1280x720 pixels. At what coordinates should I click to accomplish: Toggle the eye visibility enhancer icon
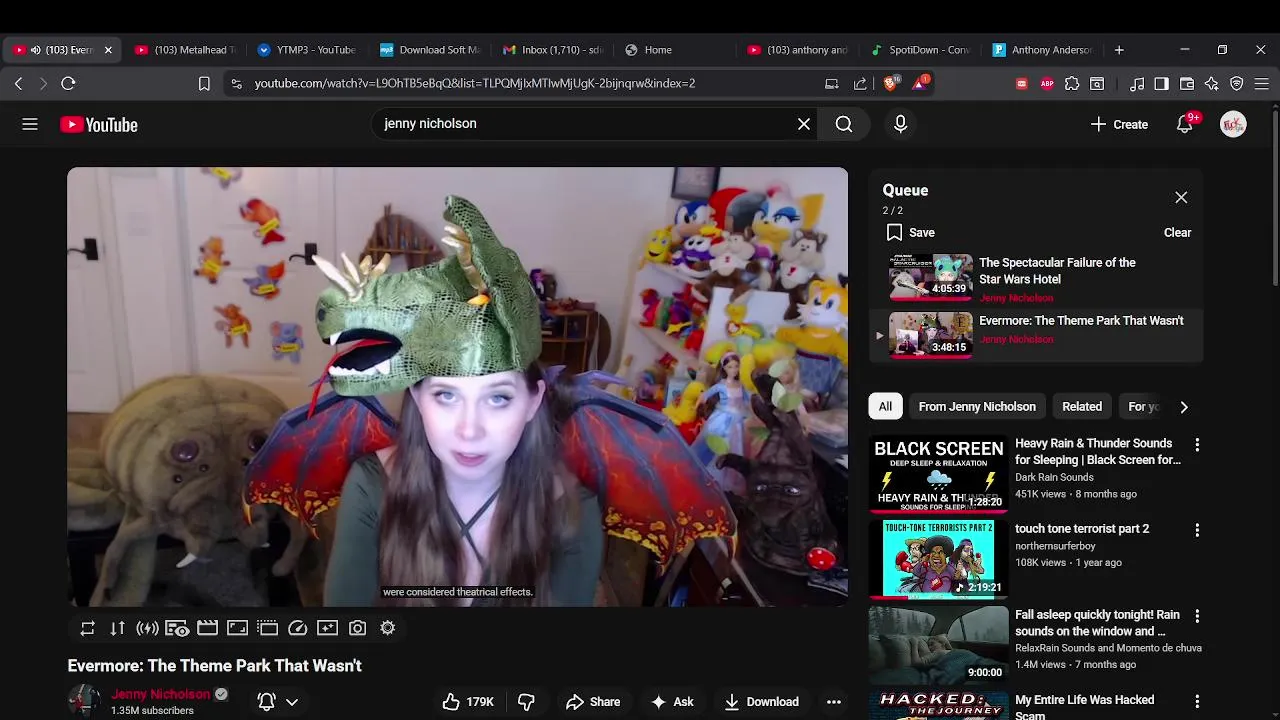coord(177,628)
